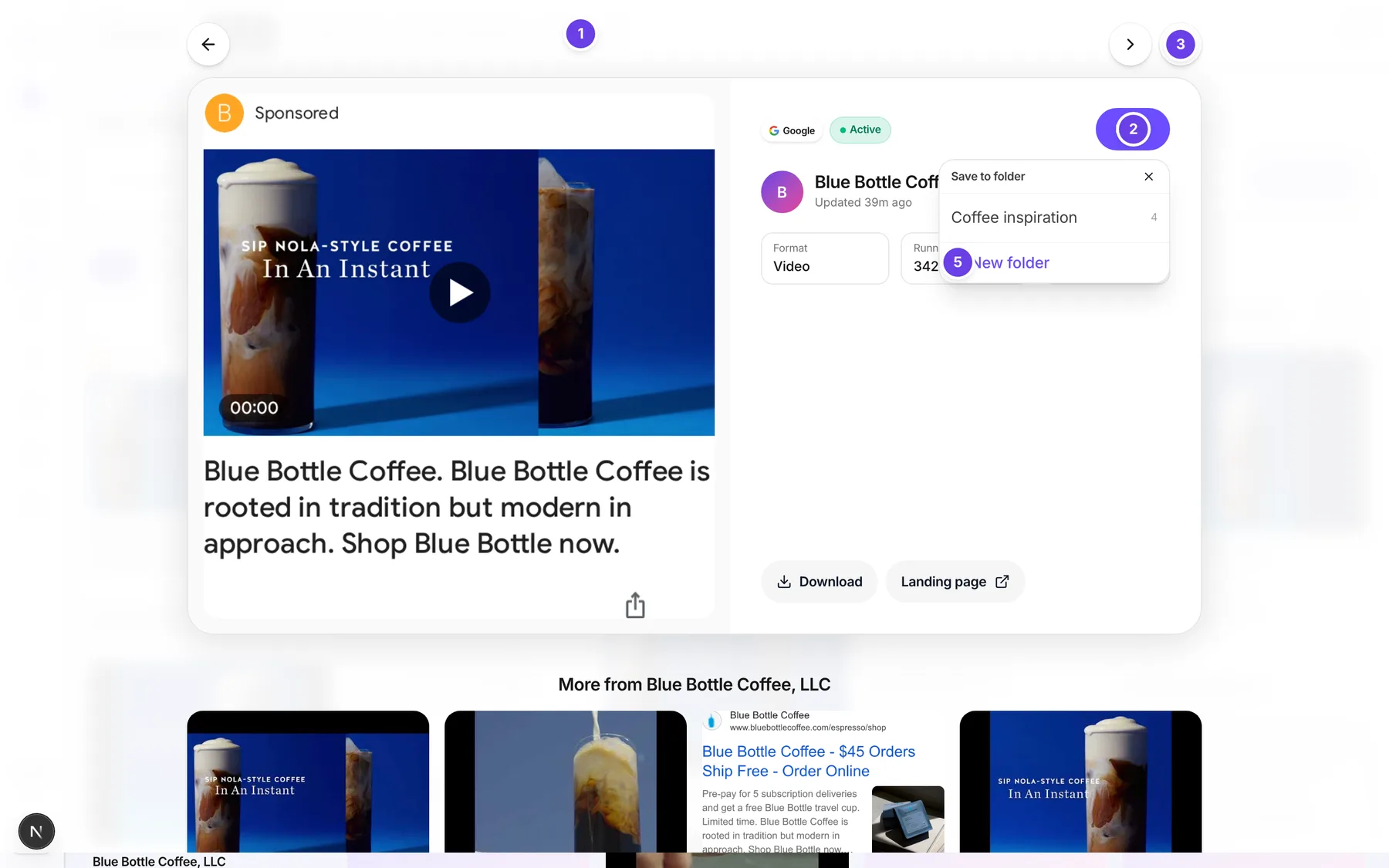
Task: Click the Google platform badge
Action: (792, 130)
